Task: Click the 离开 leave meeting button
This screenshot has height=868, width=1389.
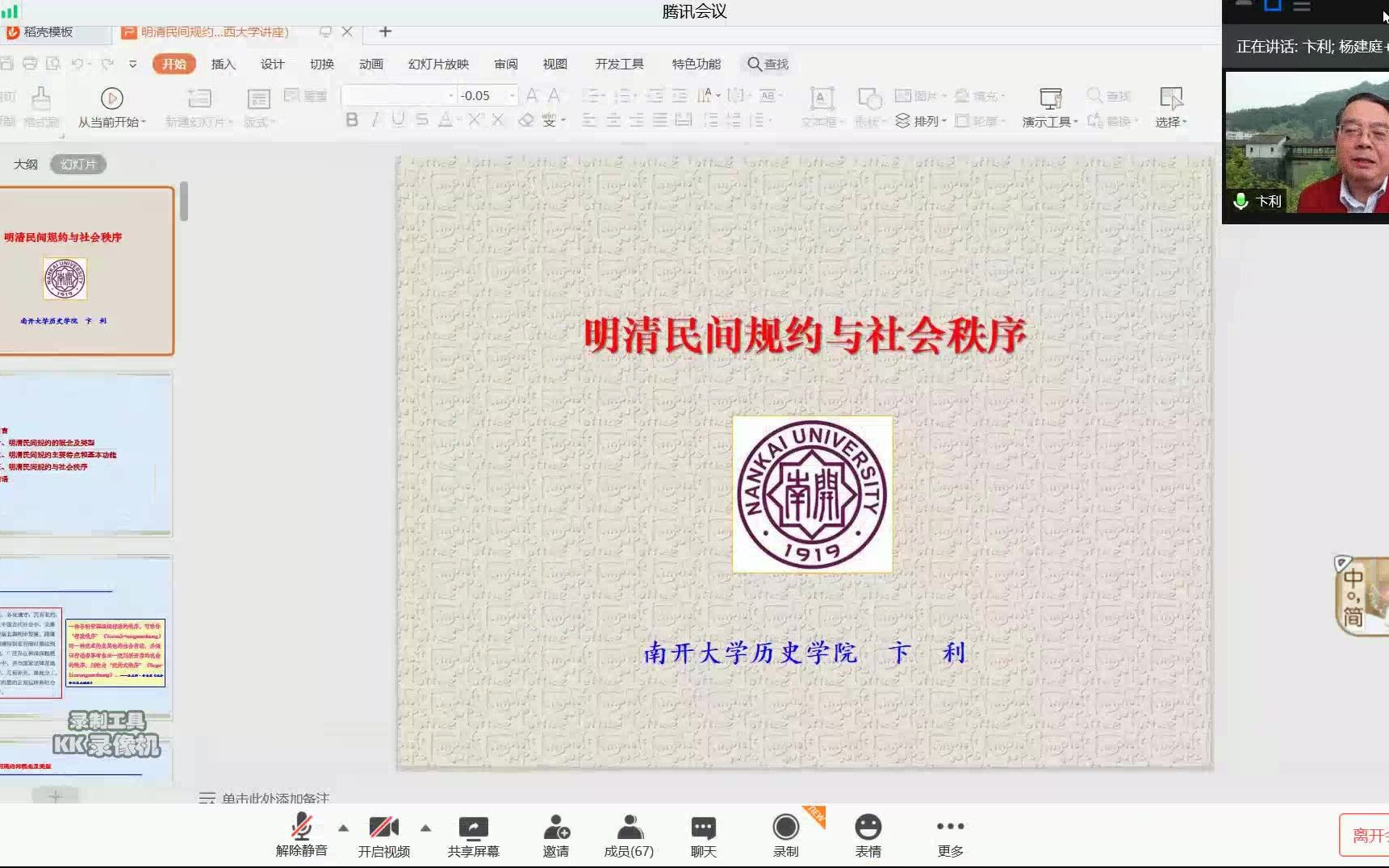Action: 1365,835
